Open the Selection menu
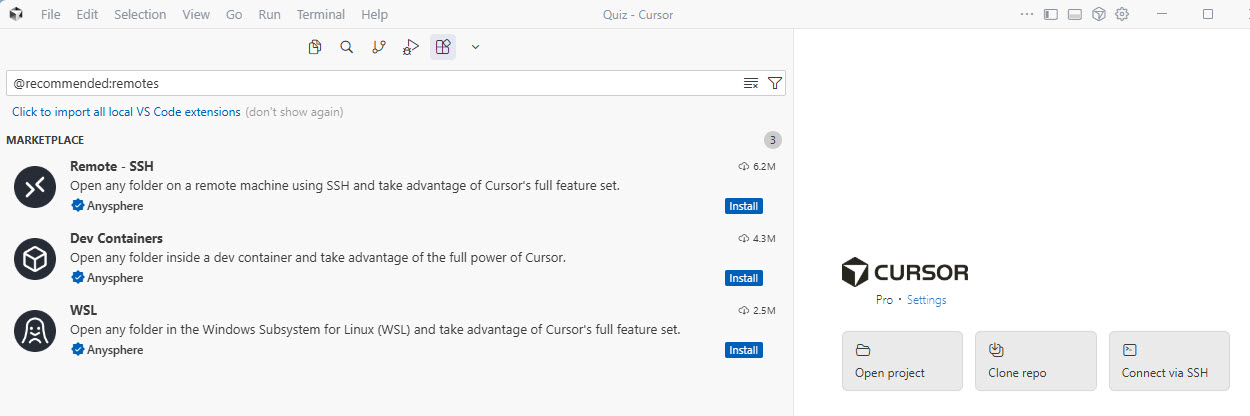The image size is (1250, 416). click(x=140, y=15)
